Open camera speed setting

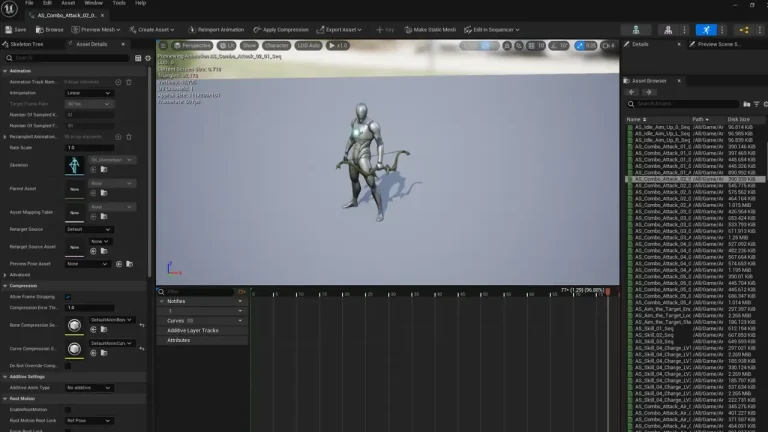tap(608, 46)
